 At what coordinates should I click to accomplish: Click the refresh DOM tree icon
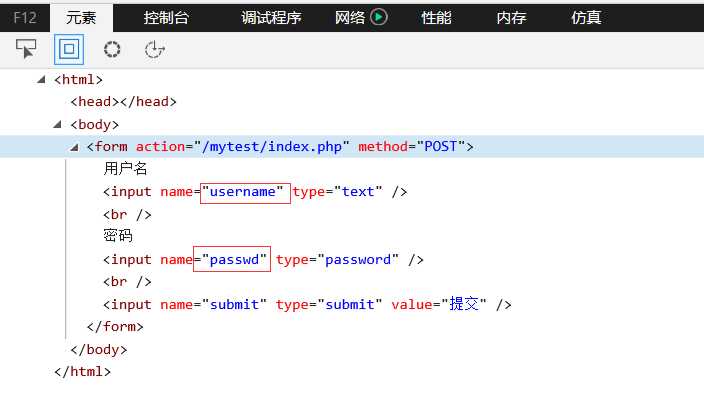[154, 49]
